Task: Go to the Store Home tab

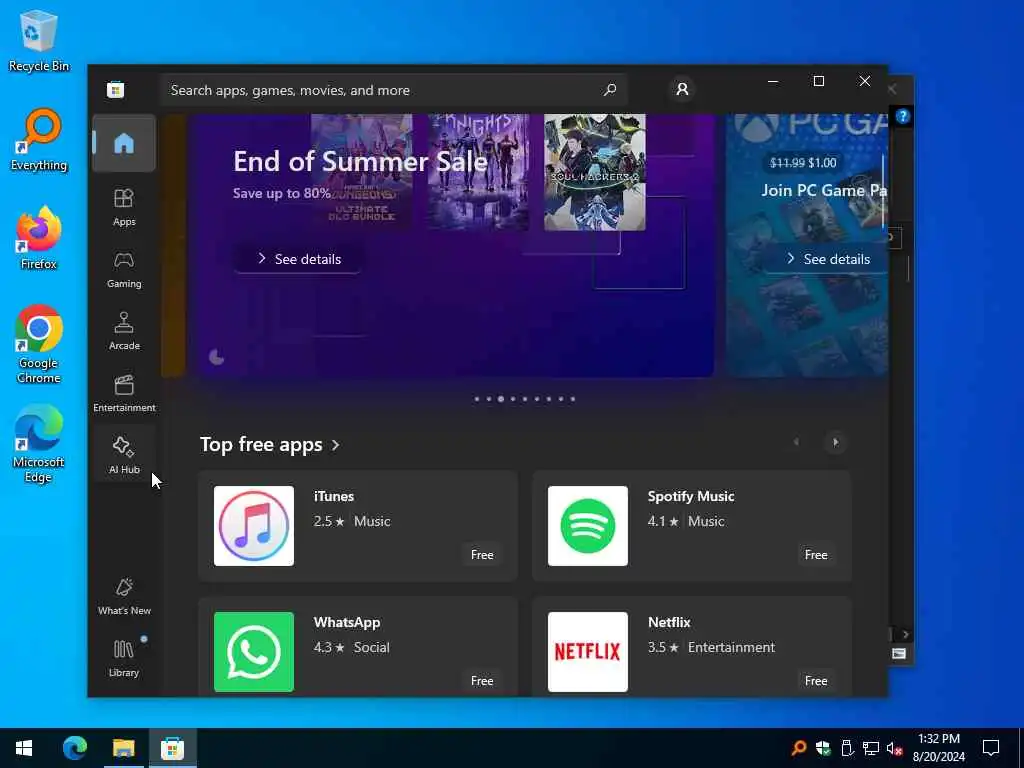Action: [124, 143]
